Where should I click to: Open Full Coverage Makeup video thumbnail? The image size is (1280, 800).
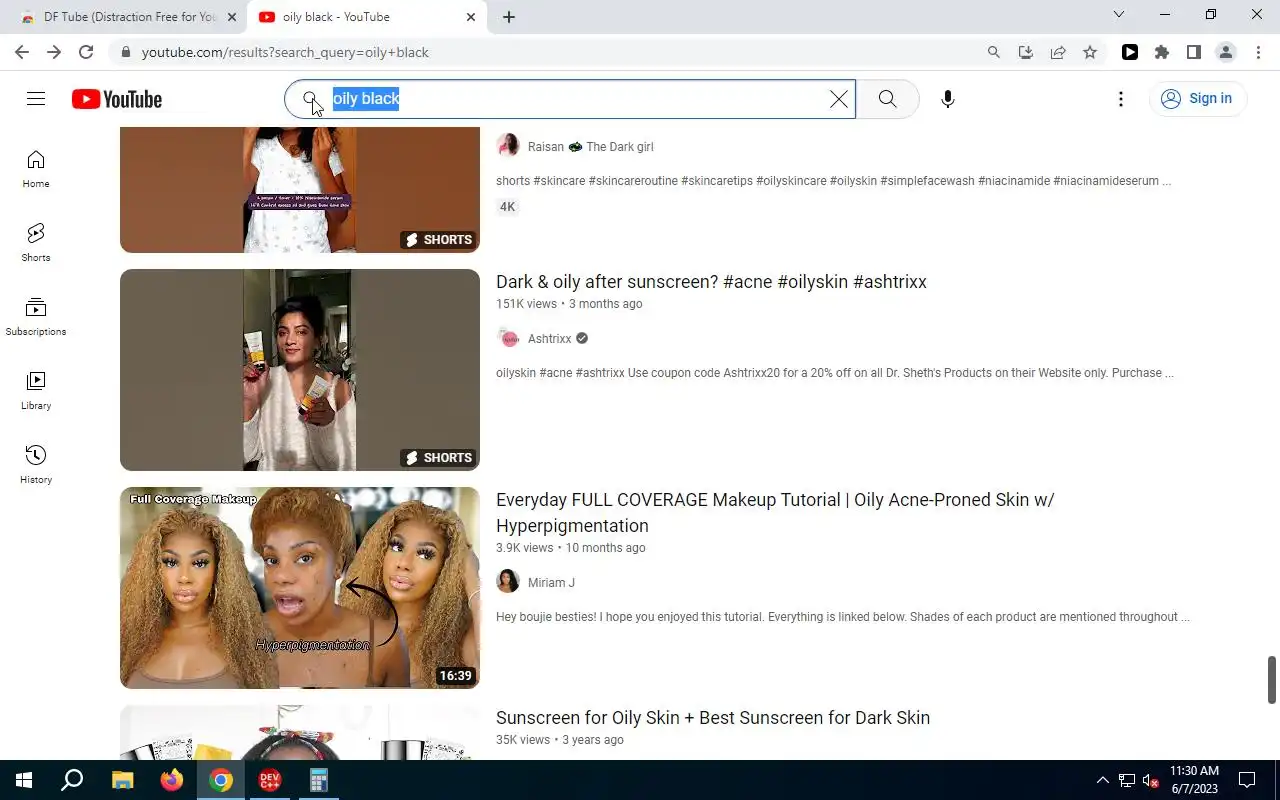coord(300,588)
